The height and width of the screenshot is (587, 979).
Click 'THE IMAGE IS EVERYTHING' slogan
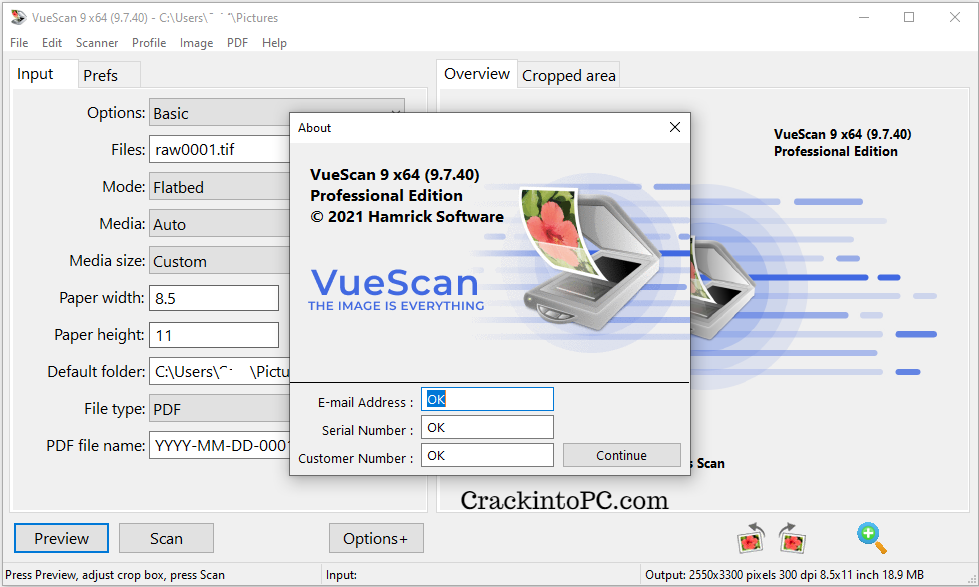pyautogui.click(x=396, y=306)
